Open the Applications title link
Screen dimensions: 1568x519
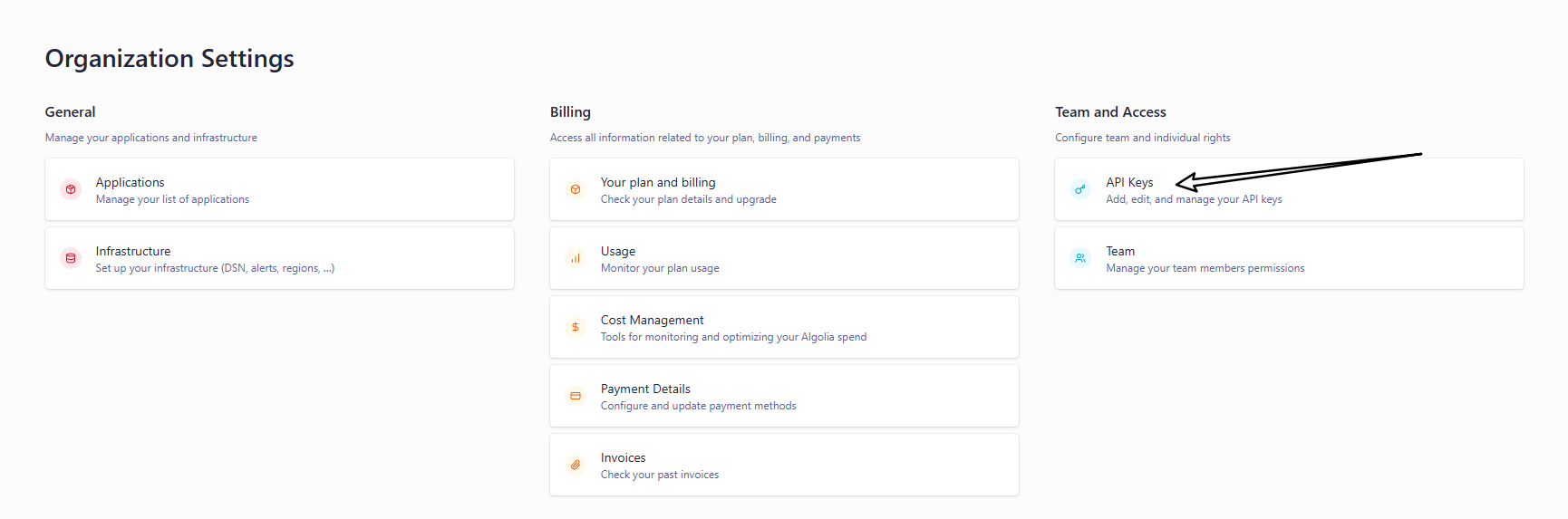[130, 182]
